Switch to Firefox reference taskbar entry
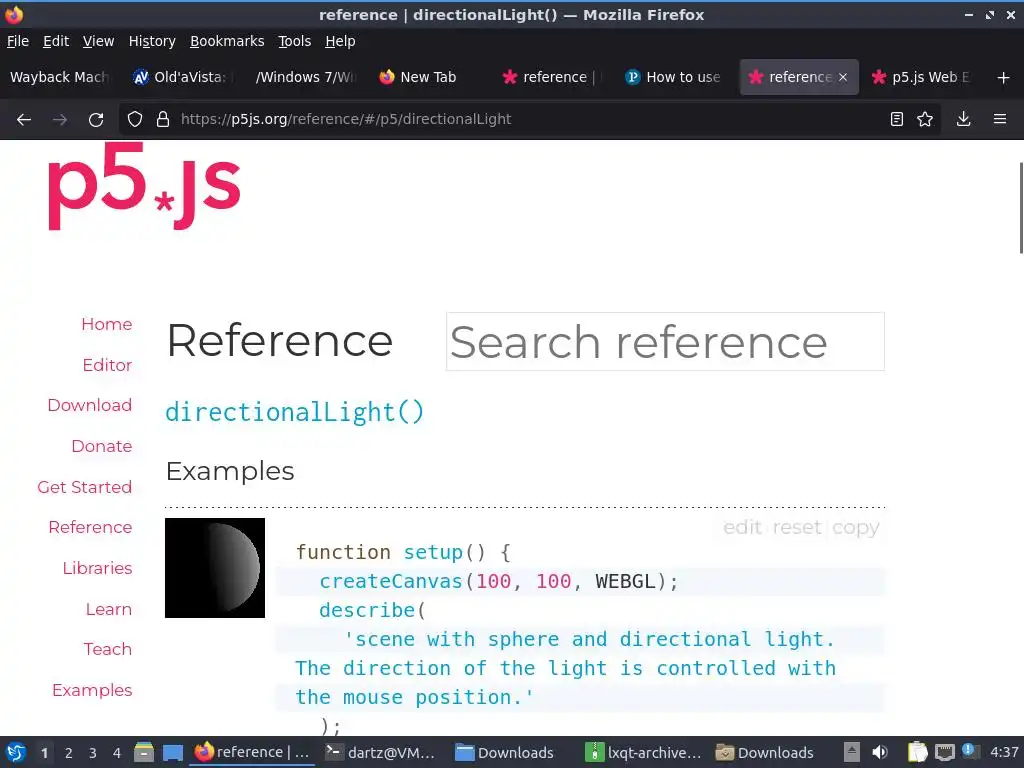The image size is (1024, 768). [252, 752]
